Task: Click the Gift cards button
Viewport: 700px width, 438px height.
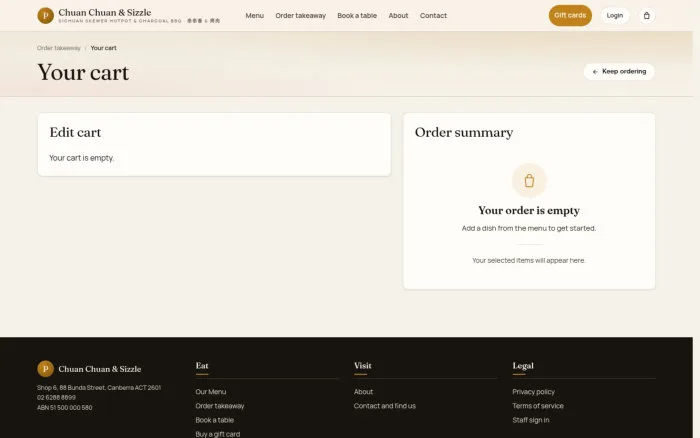Action: [x=570, y=16]
